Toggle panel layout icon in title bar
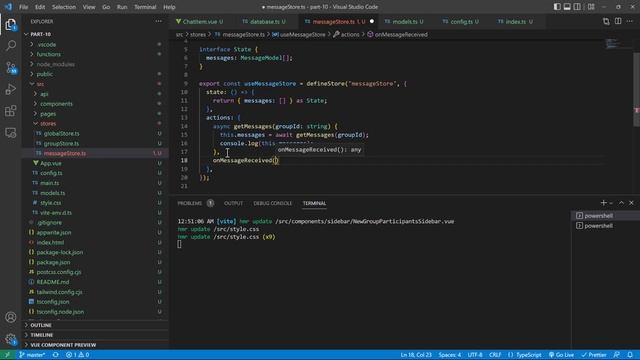Viewport: 640px width, 360px height. (x=567, y=7)
